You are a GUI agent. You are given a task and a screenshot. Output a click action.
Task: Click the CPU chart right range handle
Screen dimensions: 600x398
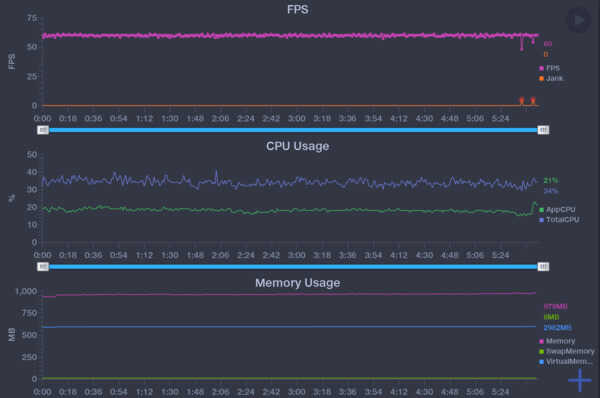[543, 266]
